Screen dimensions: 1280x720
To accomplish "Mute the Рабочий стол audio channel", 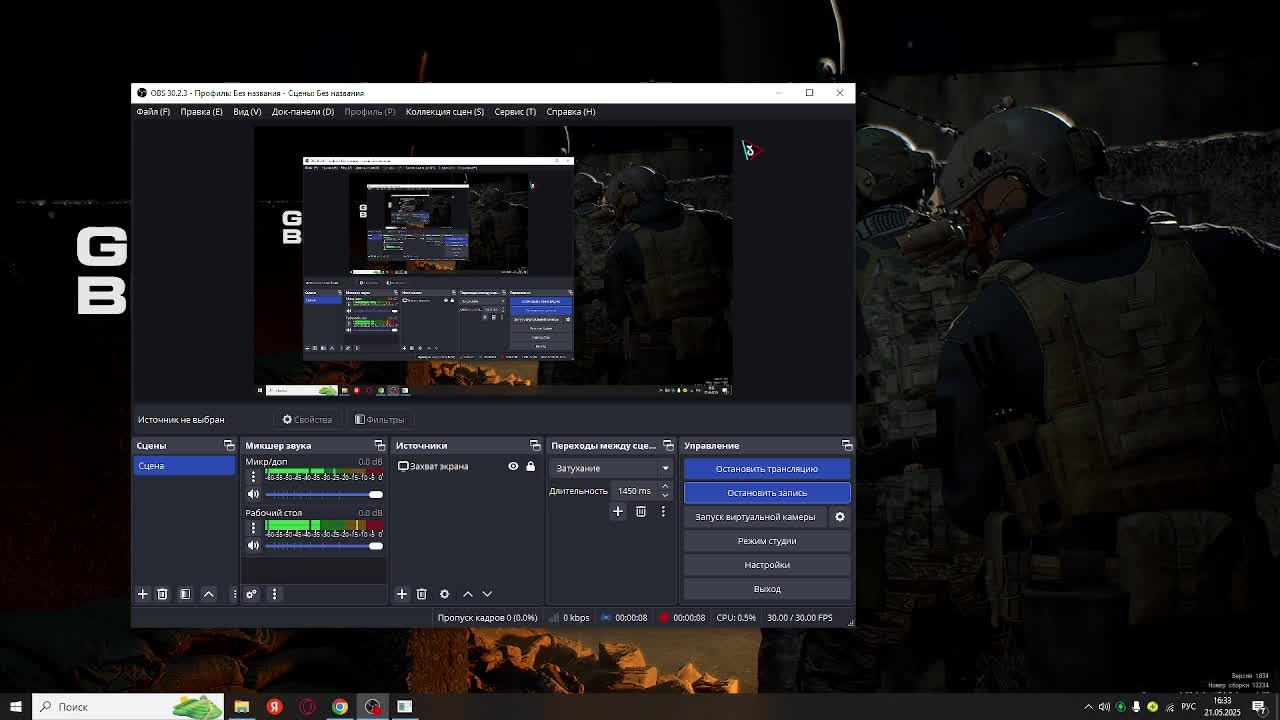I will click(x=253, y=545).
